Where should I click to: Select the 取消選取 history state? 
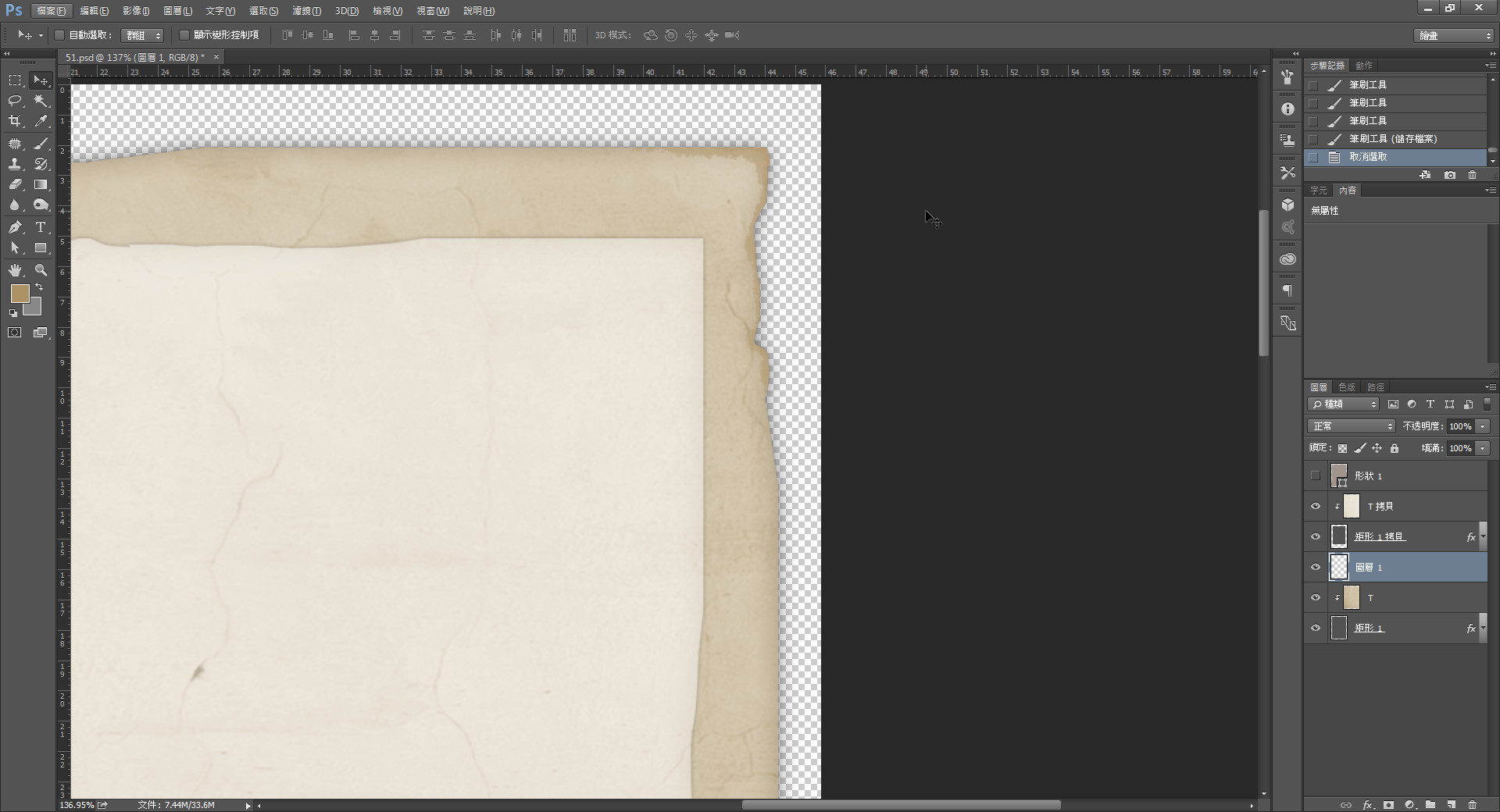[x=1368, y=157]
